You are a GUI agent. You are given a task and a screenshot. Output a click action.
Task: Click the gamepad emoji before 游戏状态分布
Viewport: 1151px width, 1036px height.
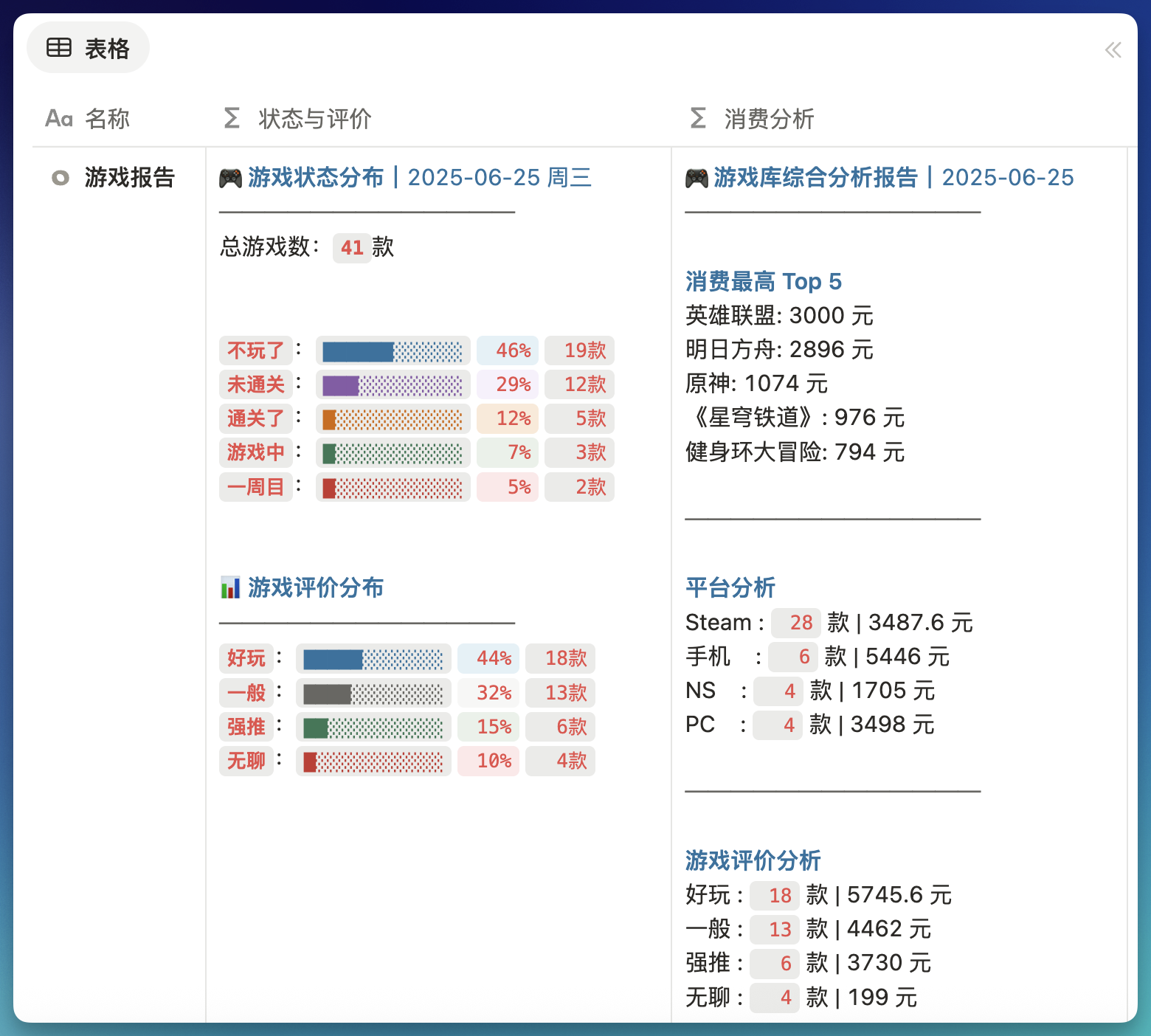[231, 178]
